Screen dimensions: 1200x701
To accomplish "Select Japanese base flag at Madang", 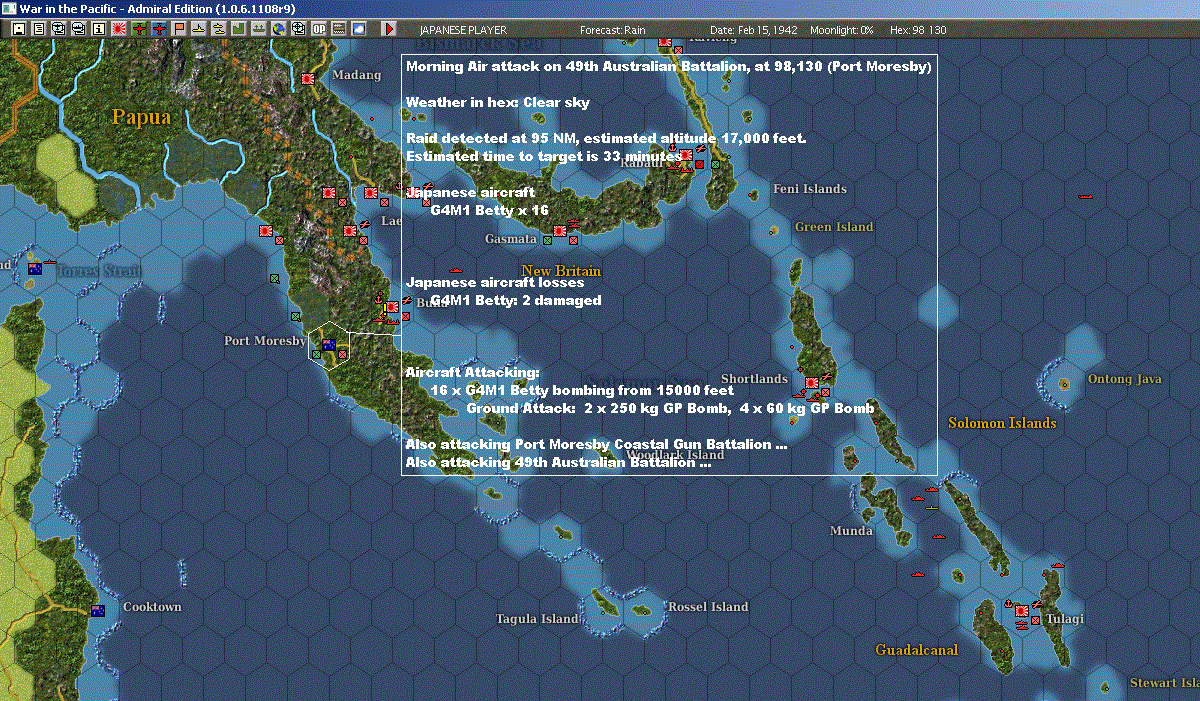I will click(x=307, y=77).
